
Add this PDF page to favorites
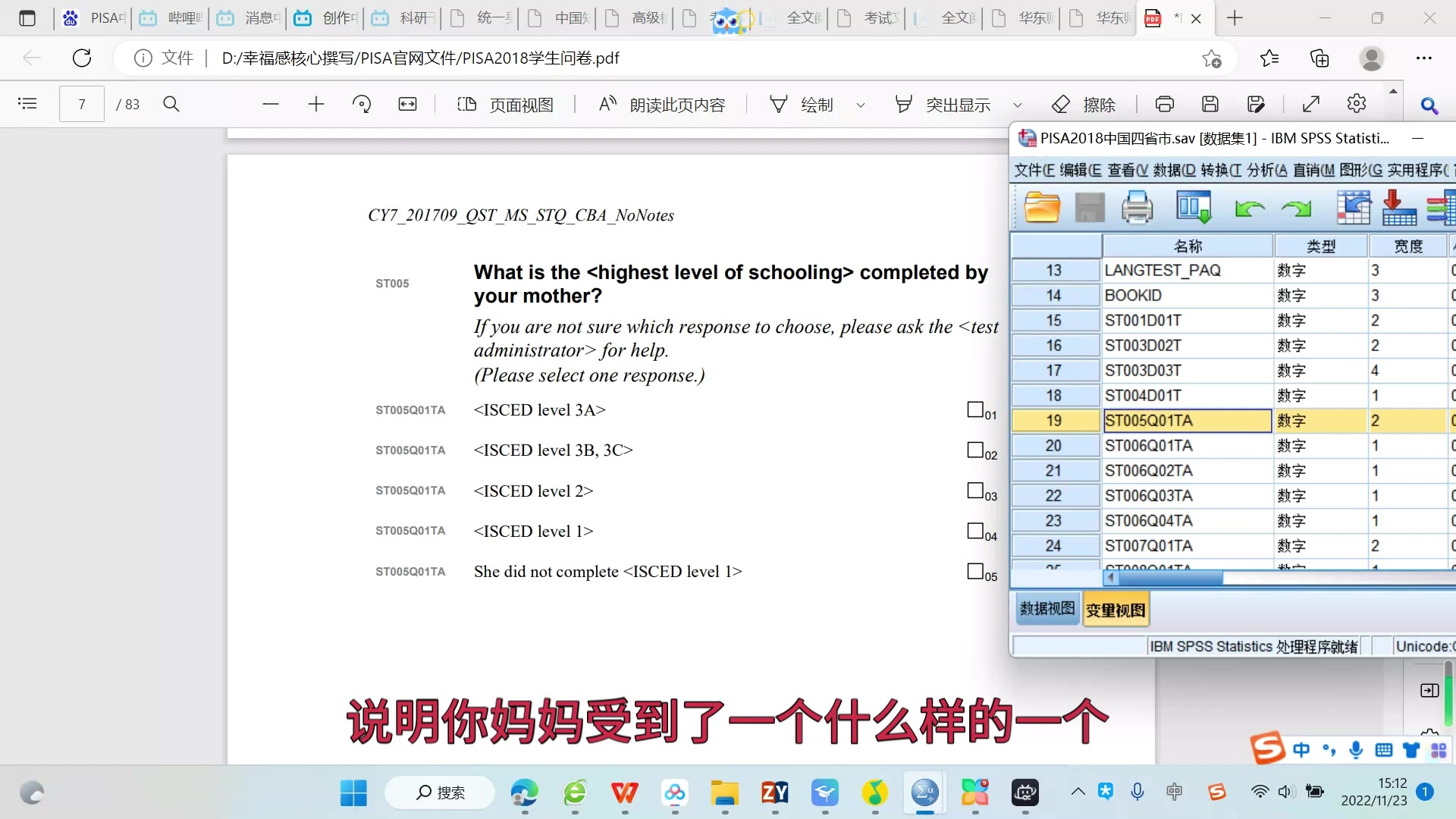1210,58
